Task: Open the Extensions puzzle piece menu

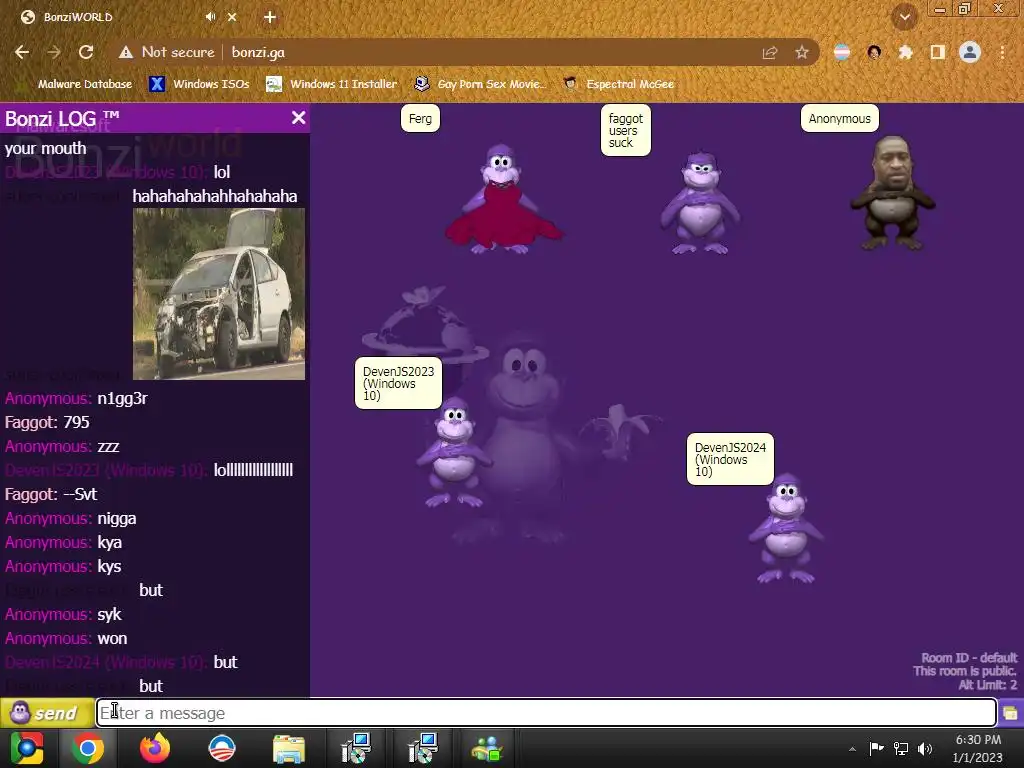Action: pyautogui.click(x=906, y=52)
